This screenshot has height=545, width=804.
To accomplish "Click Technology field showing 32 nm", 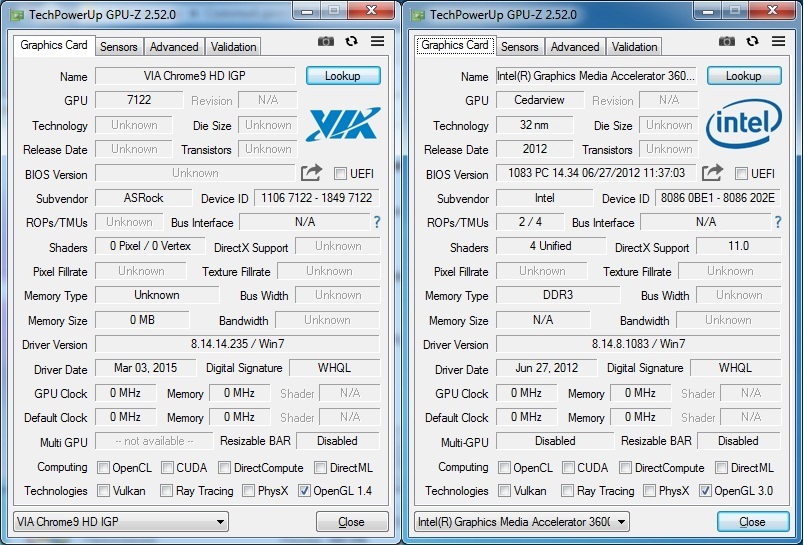I will click(x=534, y=125).
